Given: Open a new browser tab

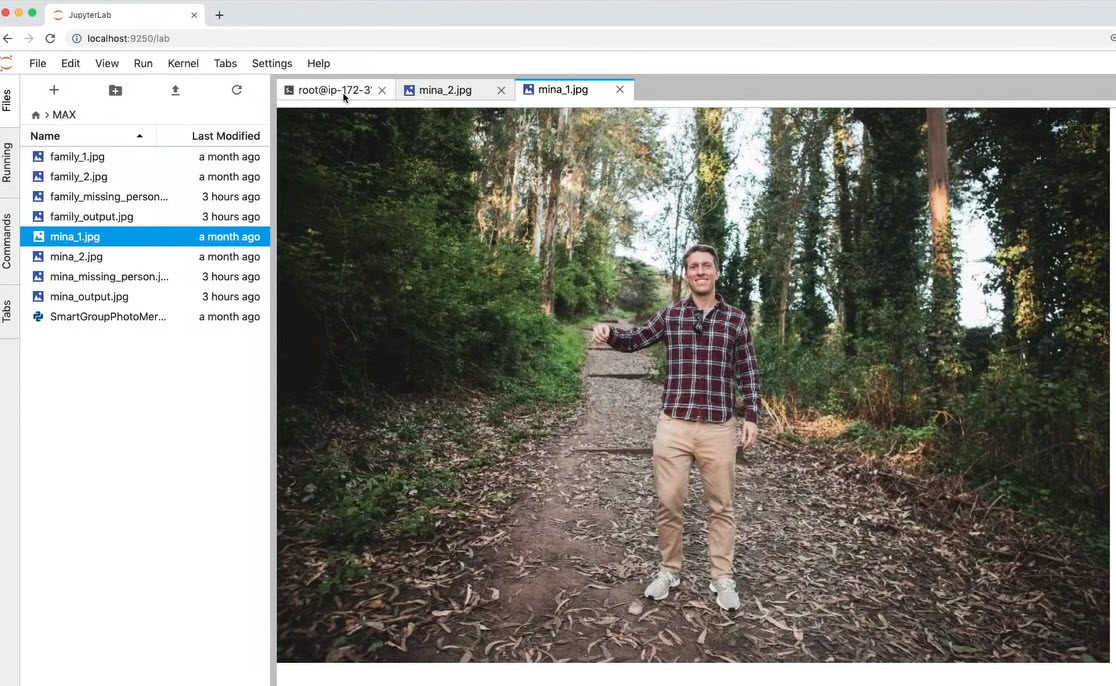Looking at the screenshot, I should click(219, 15).
